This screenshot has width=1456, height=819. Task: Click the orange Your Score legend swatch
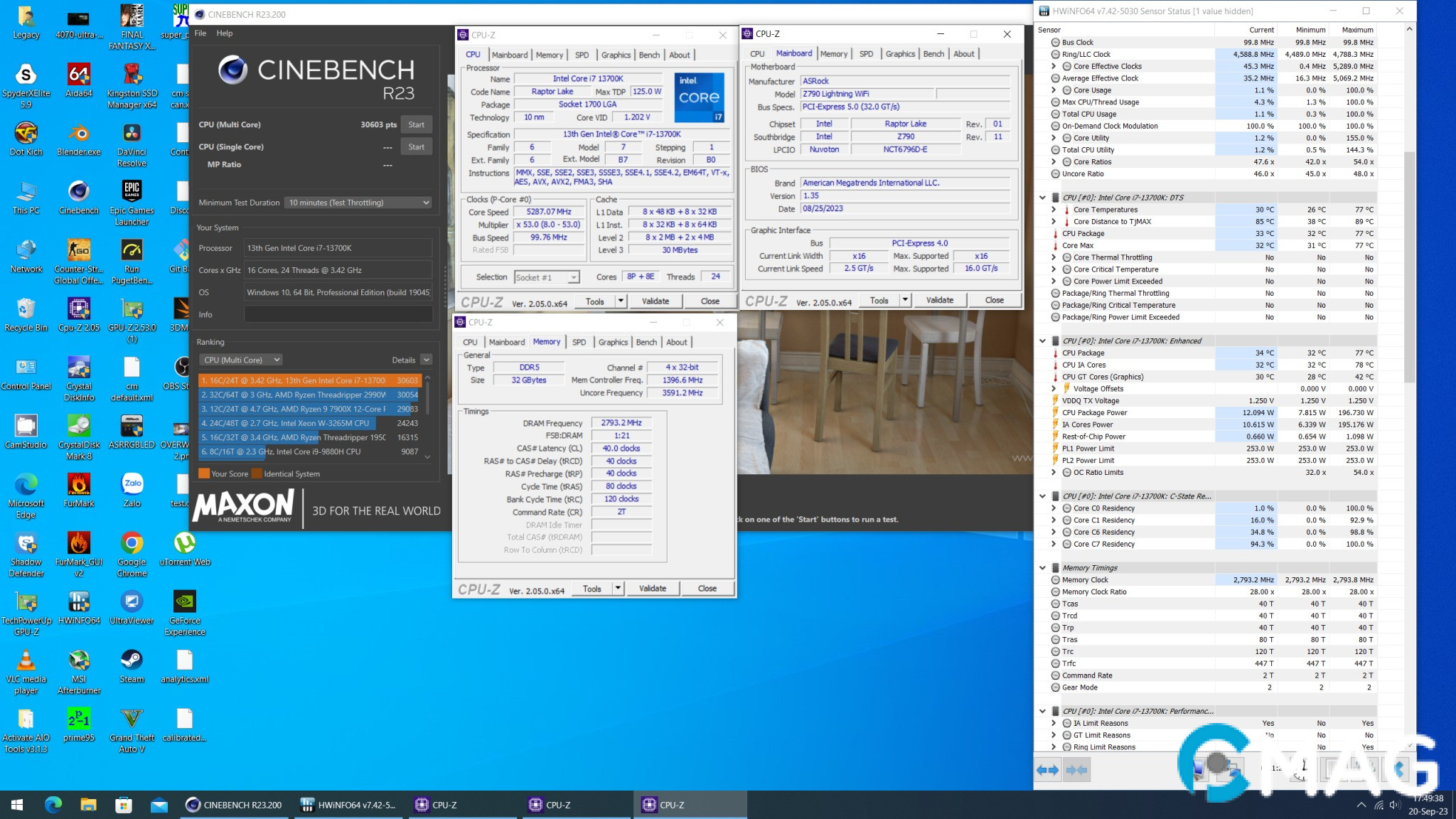click(203, 473)
